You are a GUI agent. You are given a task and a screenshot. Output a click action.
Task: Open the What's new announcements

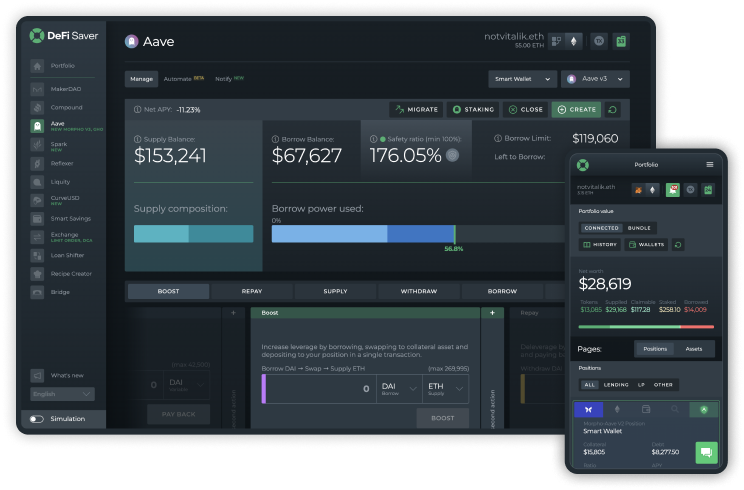click(x=57, y=375)
